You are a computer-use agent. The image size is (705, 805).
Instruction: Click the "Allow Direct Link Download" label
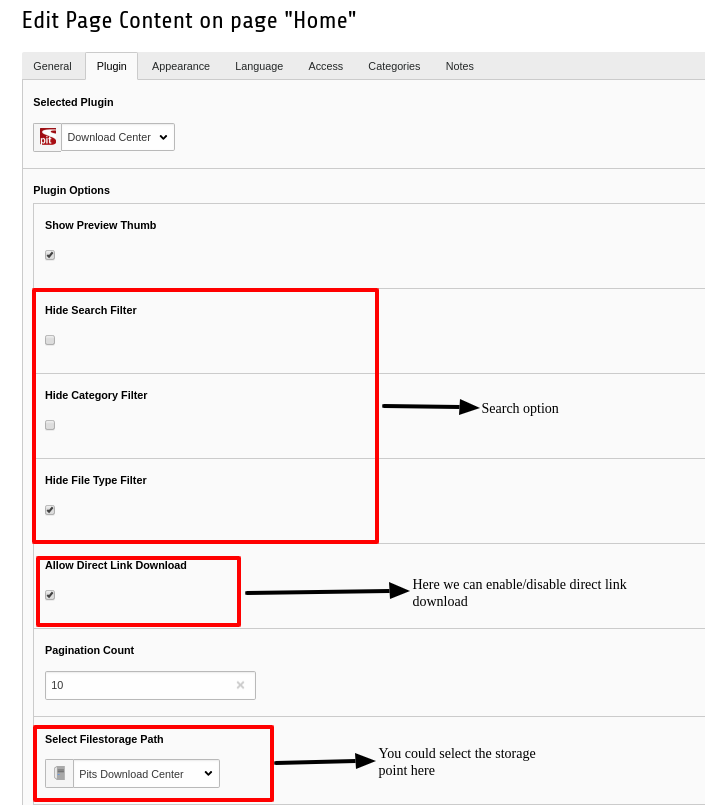click(116, 565)
